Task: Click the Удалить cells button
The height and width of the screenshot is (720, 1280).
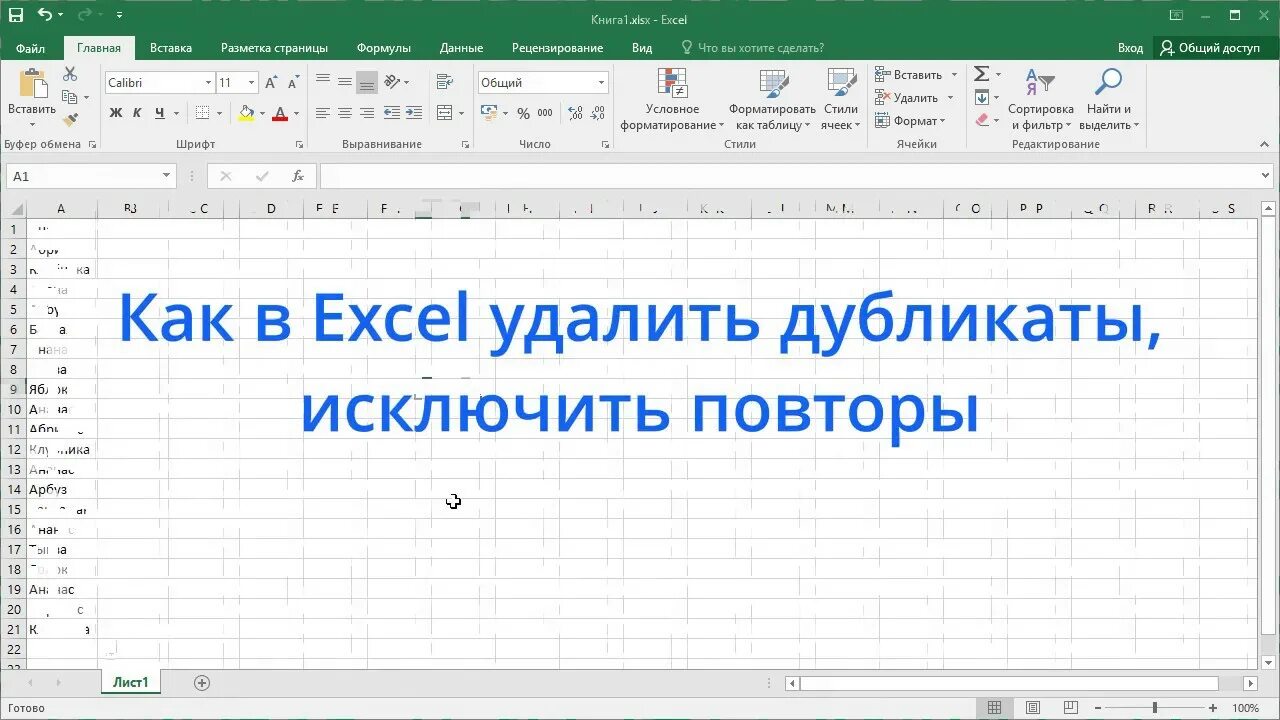Action: pyautogui.click(x=913, y=97)
